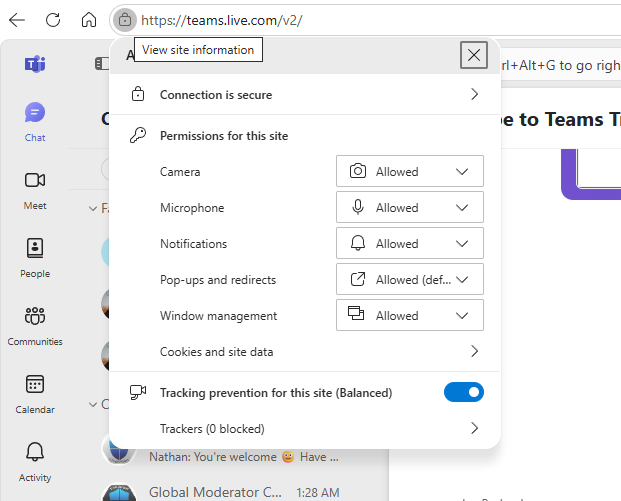View the Activity bell icon

tap(35, 451)
